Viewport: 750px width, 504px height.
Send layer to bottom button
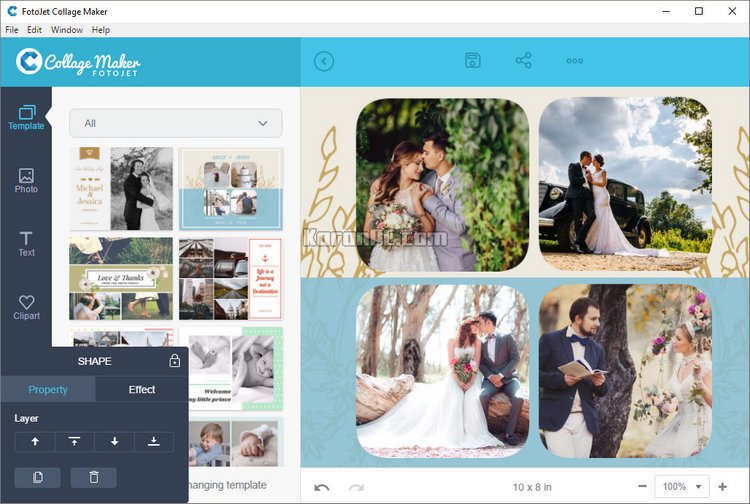point(153,442)
